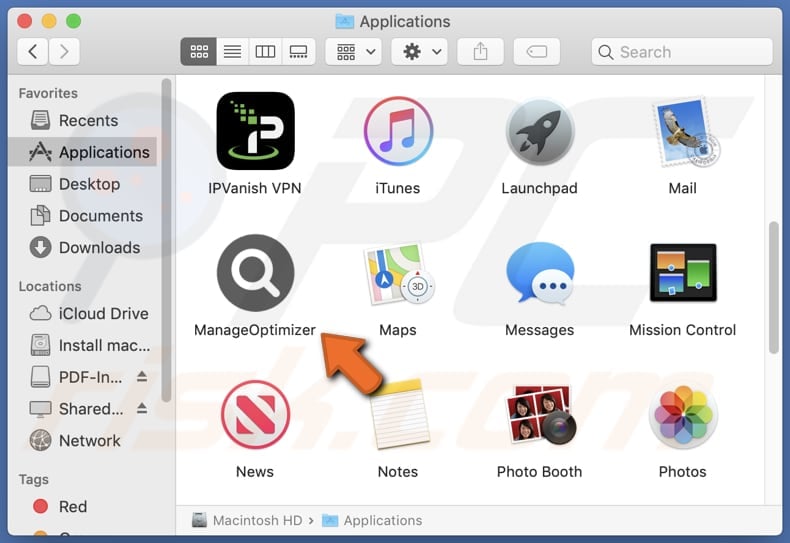Image resolution: width=790 pixels, height=543 pixels.
Task: Eject the PDF-In... volume
Action: click(x=142, y=376)
